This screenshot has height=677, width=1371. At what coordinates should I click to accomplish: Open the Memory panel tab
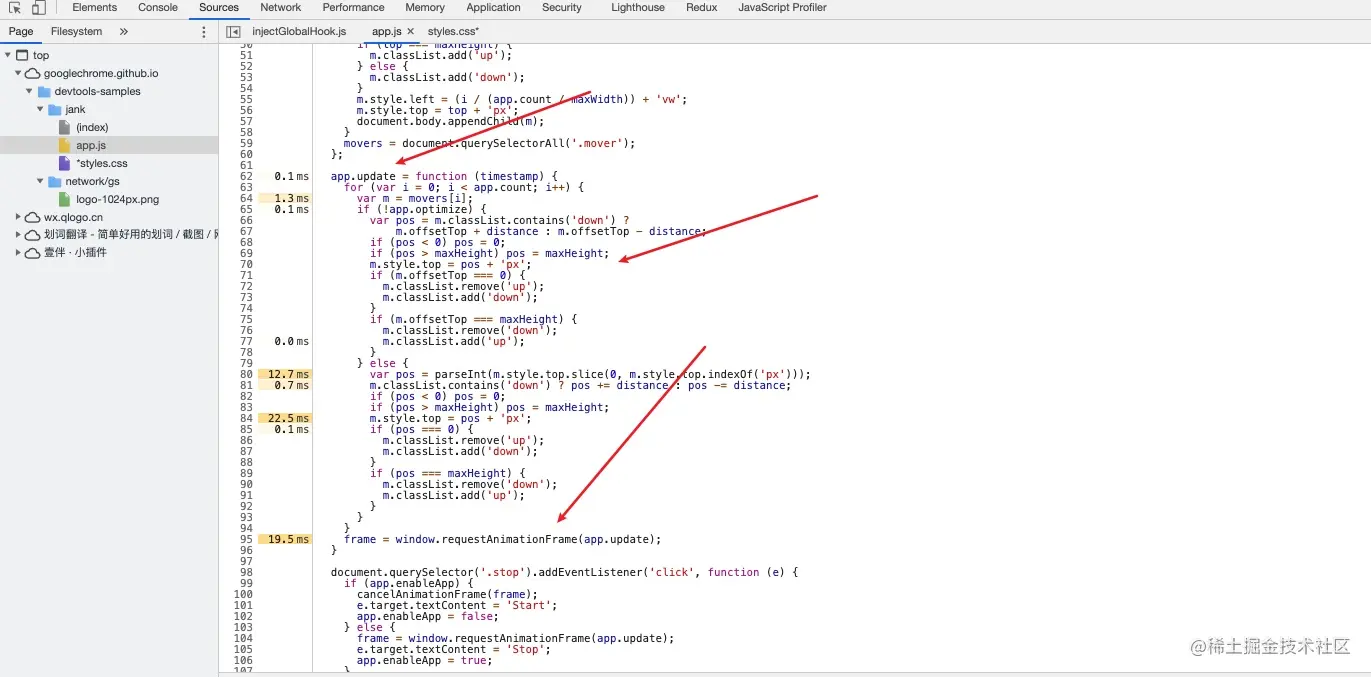(425, 8)
